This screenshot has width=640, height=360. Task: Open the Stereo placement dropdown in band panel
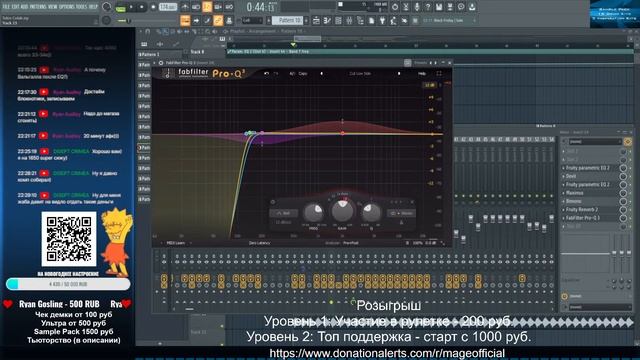[402, 213]
